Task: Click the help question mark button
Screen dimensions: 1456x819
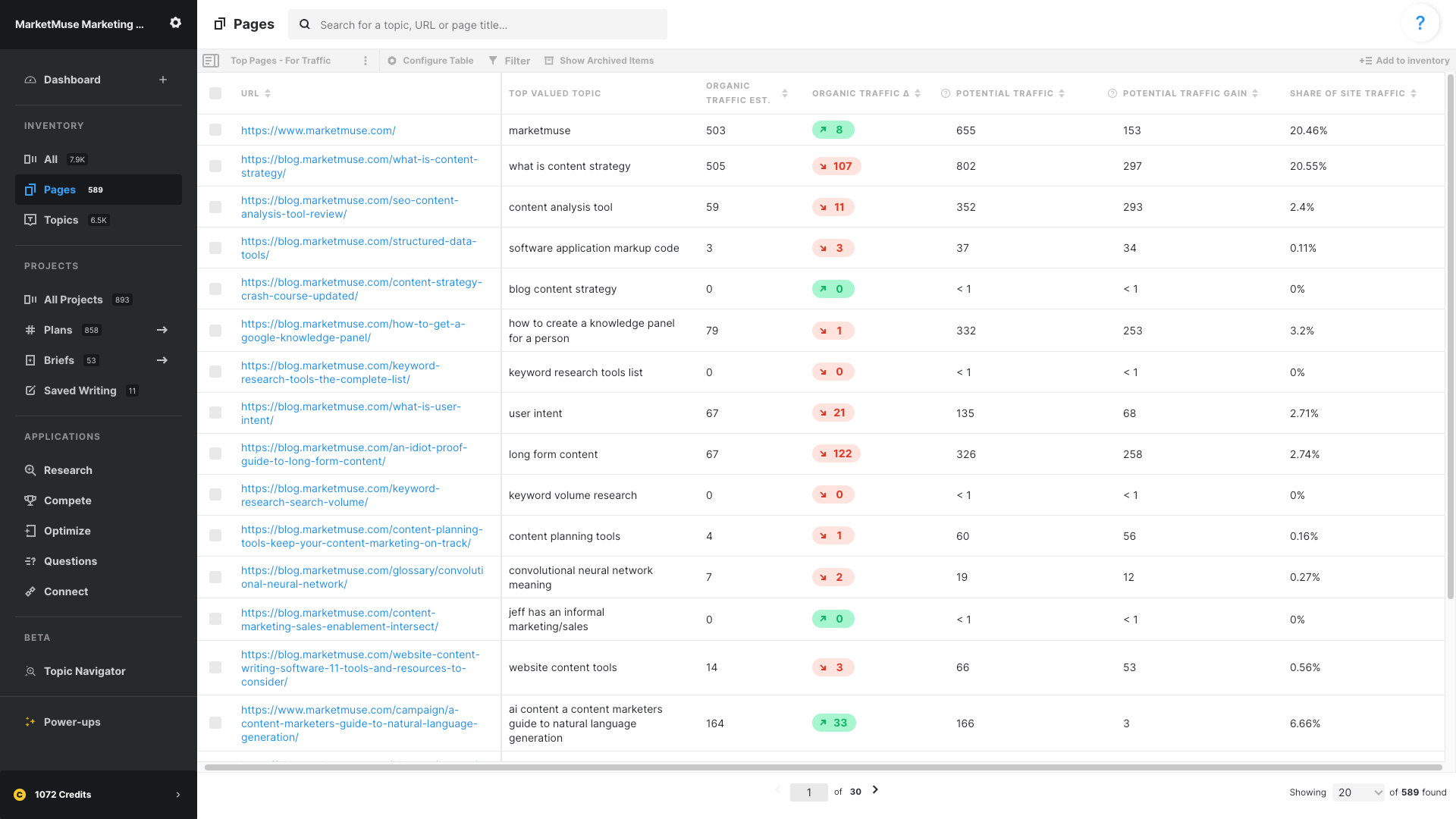Action: point(1420,24)
